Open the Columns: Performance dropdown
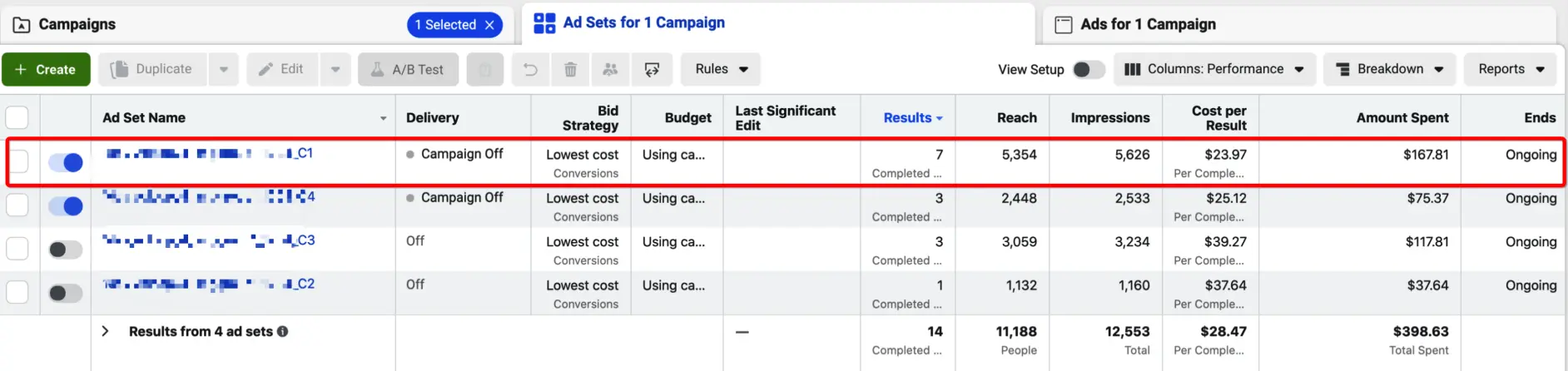The image size is (1568, 371). [x=1214, y=70]
